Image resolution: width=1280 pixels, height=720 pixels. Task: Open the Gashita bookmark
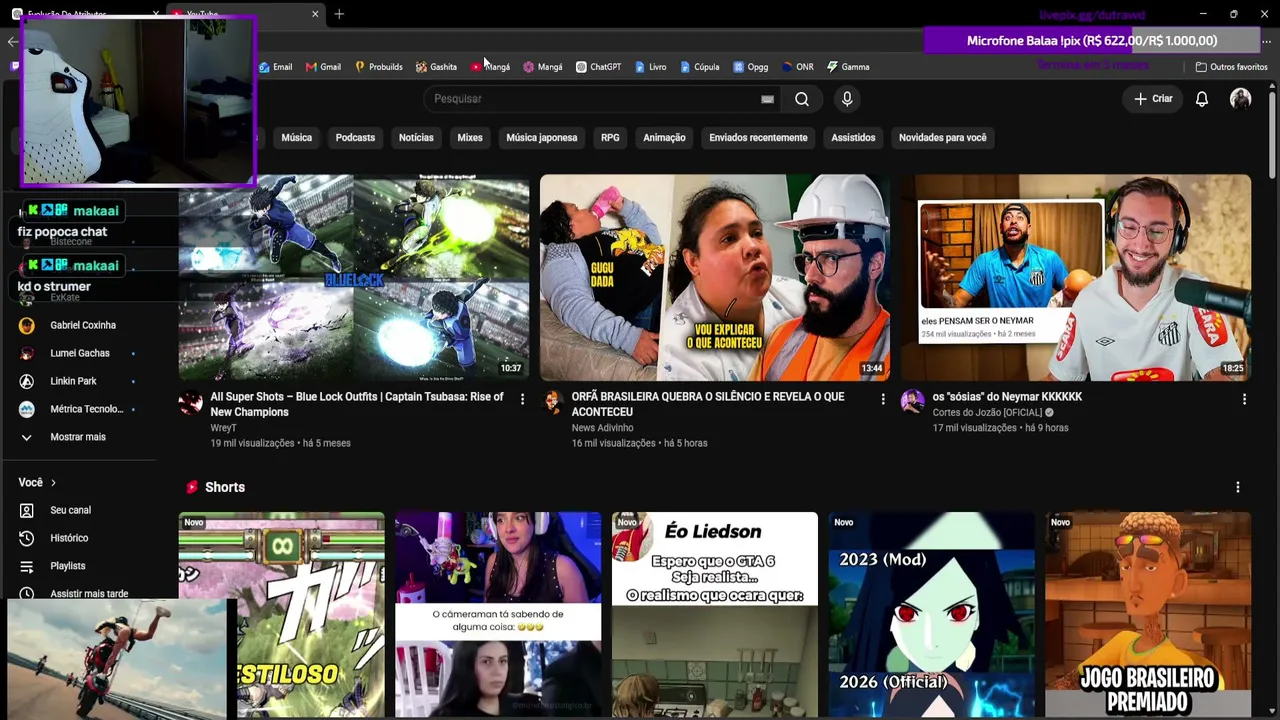click(x=436, y=67)
